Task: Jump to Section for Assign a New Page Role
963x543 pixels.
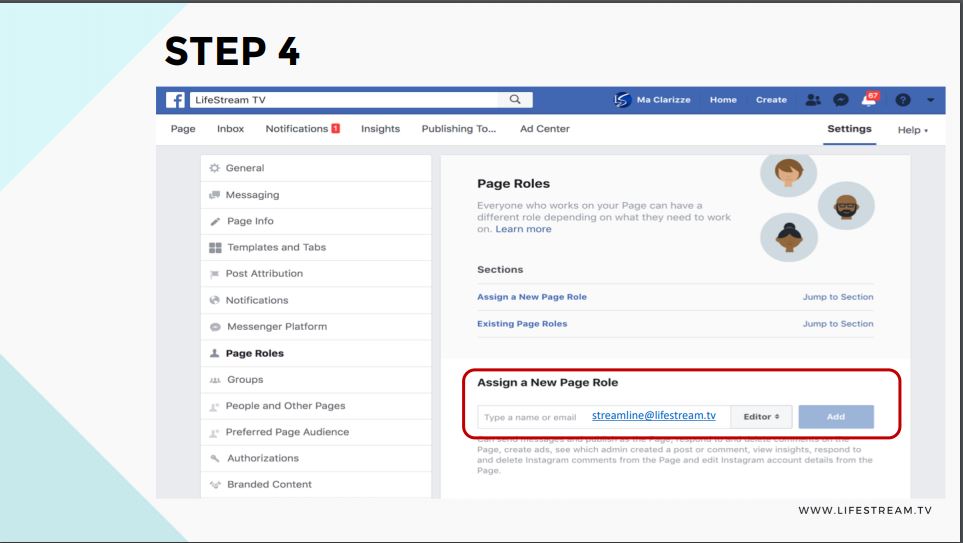Action: (x=838, y=297)
